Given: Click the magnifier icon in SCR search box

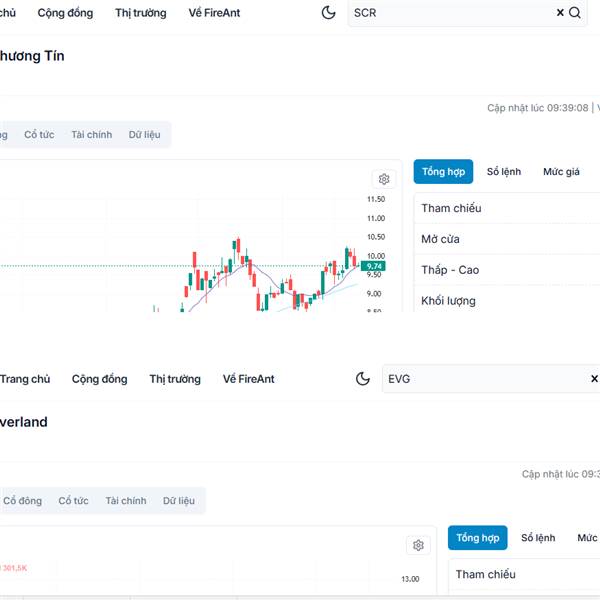Looking at the screenshot, I should (x=575, y=13).
